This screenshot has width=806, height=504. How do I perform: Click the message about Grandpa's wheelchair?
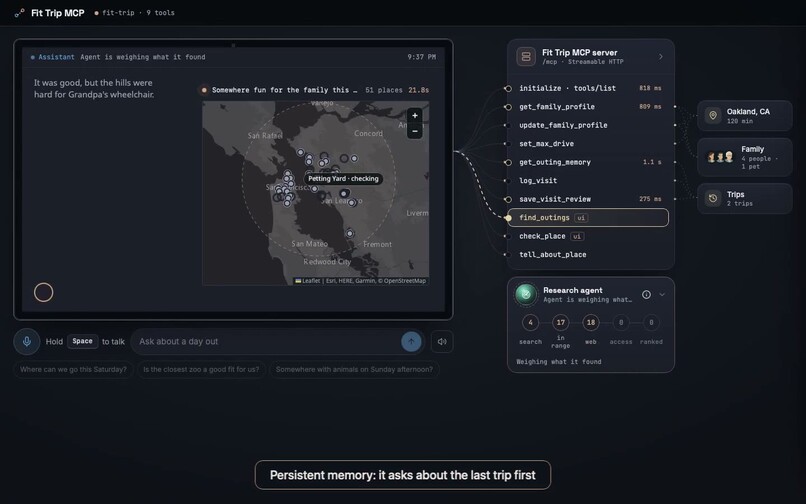94,88
